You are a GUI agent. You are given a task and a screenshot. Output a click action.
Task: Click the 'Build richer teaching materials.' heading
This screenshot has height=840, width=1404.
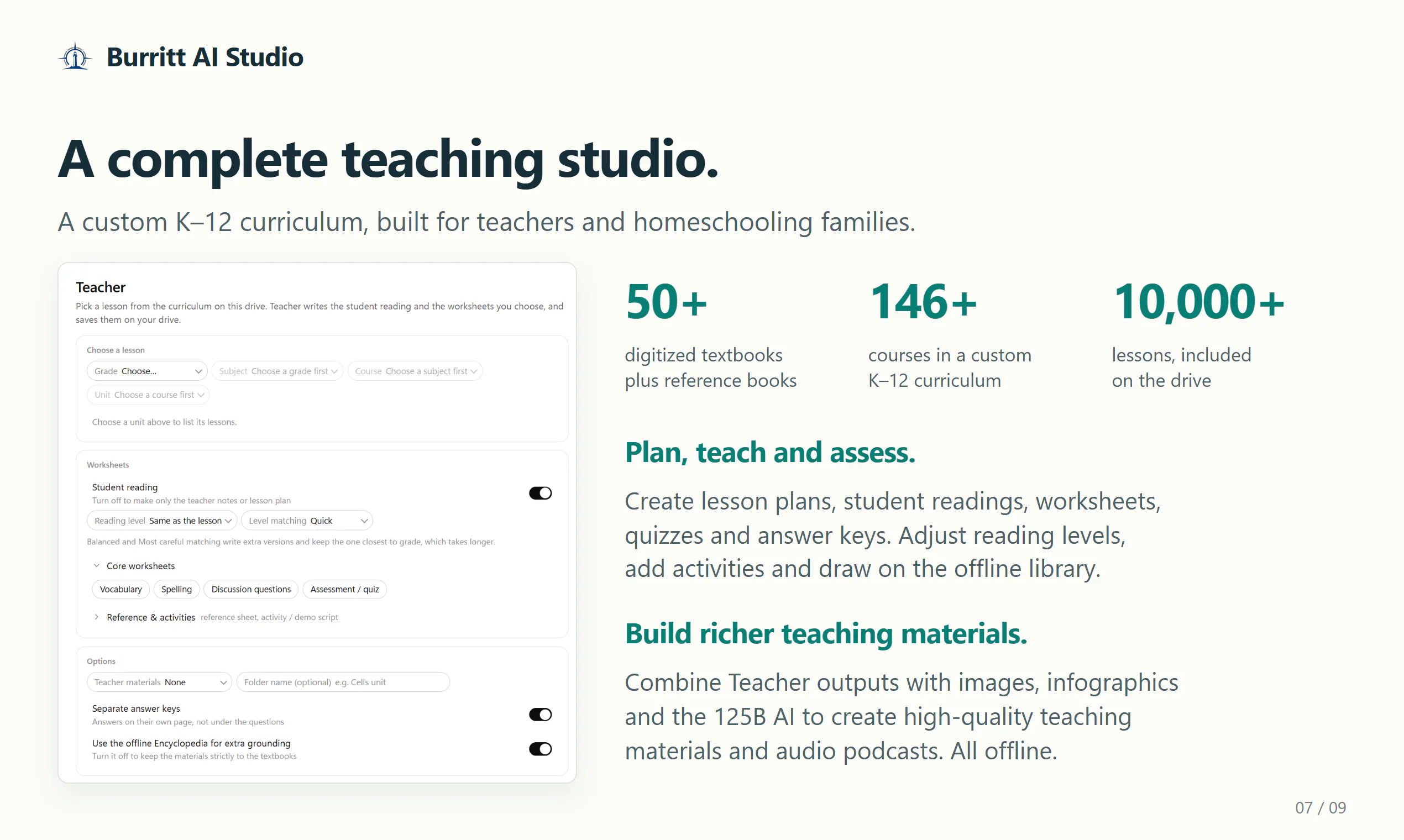pyautogui.click(x=826, y=634)
